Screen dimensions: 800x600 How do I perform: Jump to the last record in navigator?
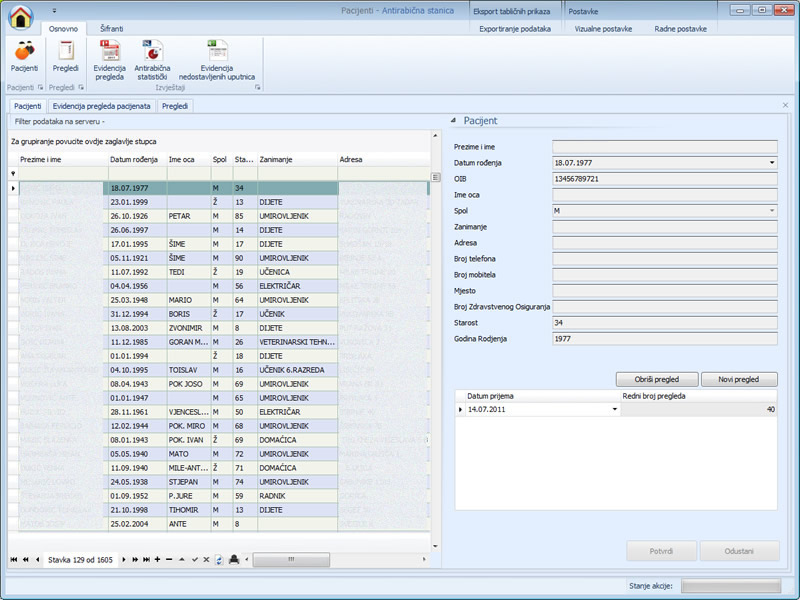(x=146, y=560)
